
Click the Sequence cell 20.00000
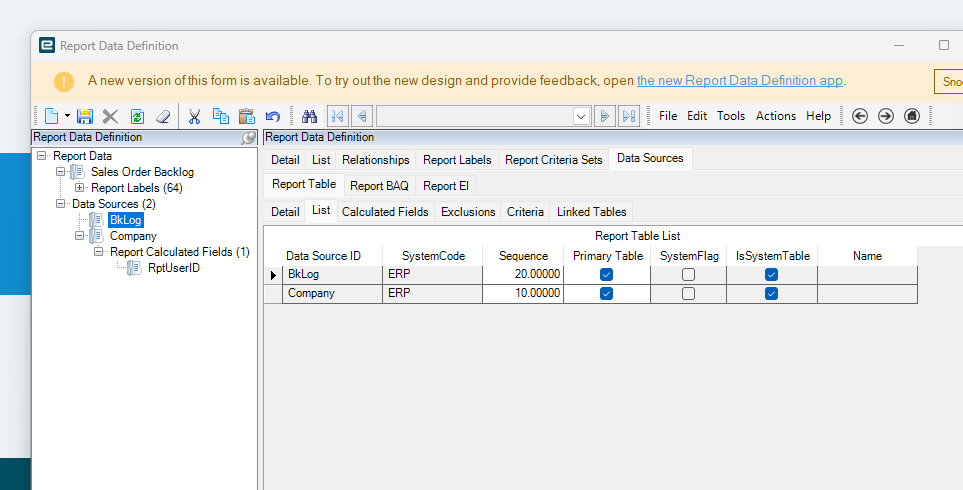tap(523, 274)
